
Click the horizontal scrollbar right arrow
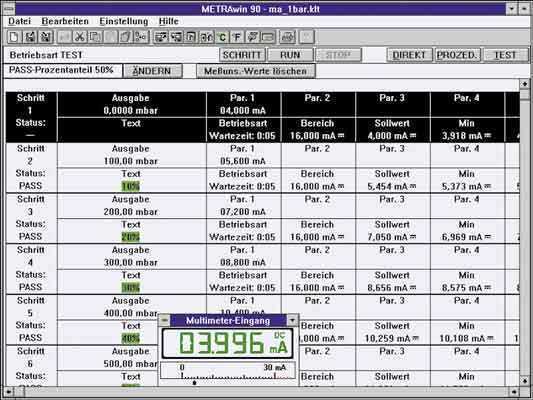coord(514,392)
